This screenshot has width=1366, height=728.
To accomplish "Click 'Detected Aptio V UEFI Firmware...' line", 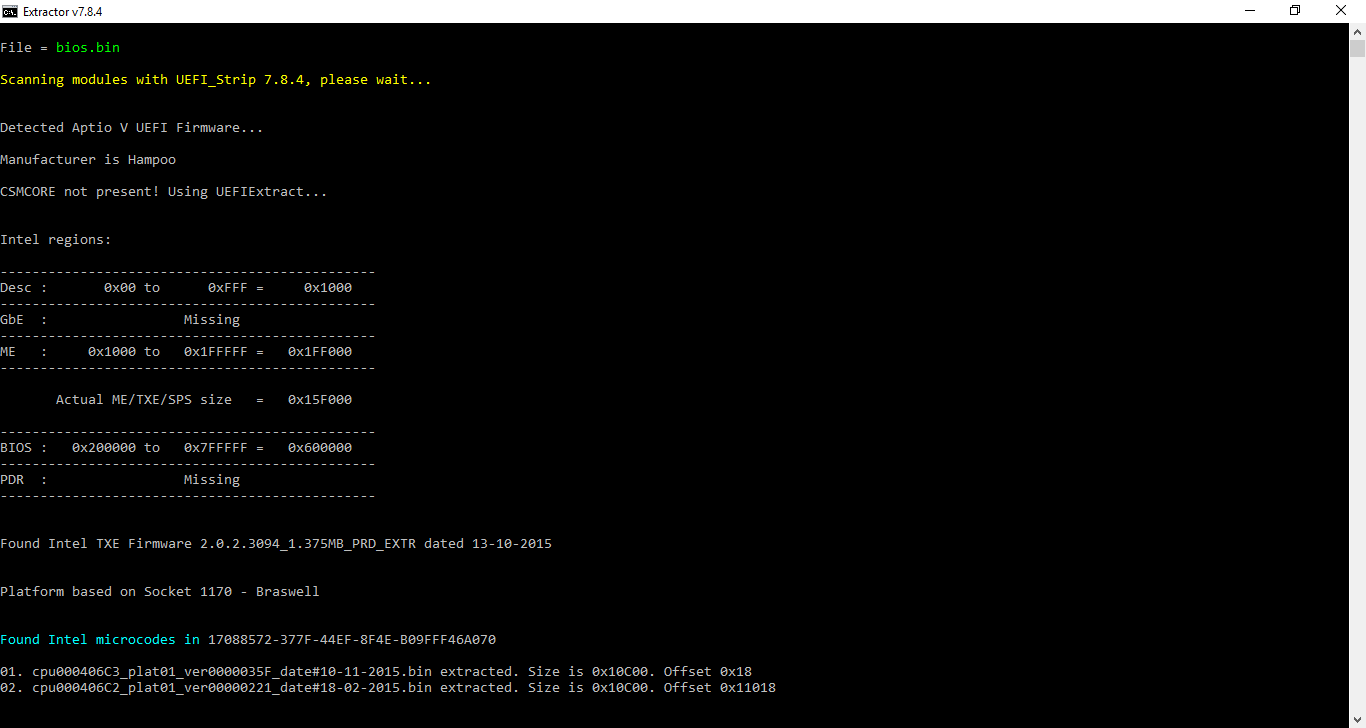I will [x=132, y=127].
